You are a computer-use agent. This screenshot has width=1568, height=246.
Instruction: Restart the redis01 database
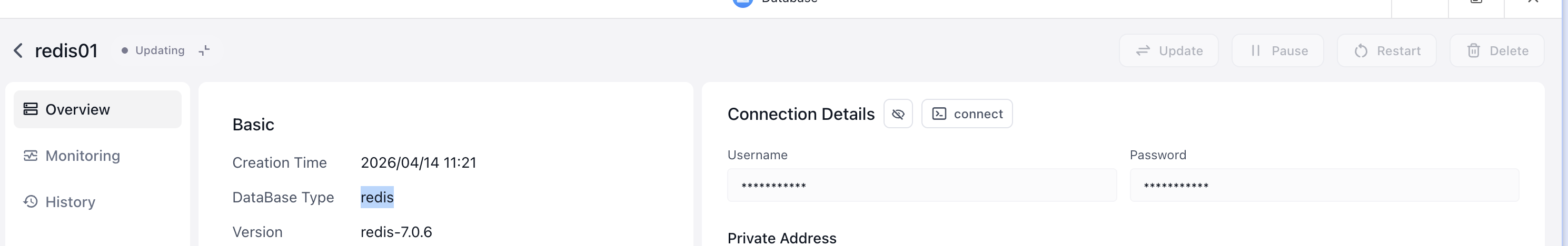1386,51
